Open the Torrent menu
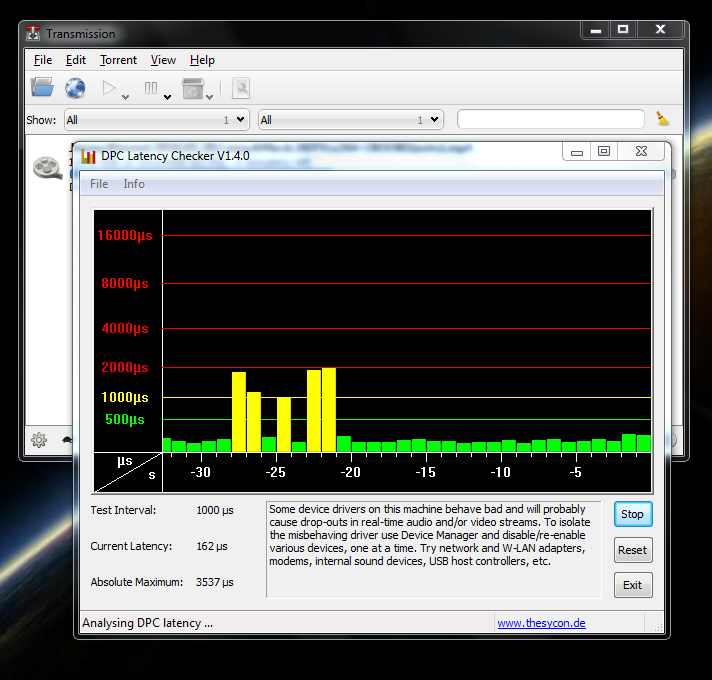The image size is (712, 680). click(118, 60)
